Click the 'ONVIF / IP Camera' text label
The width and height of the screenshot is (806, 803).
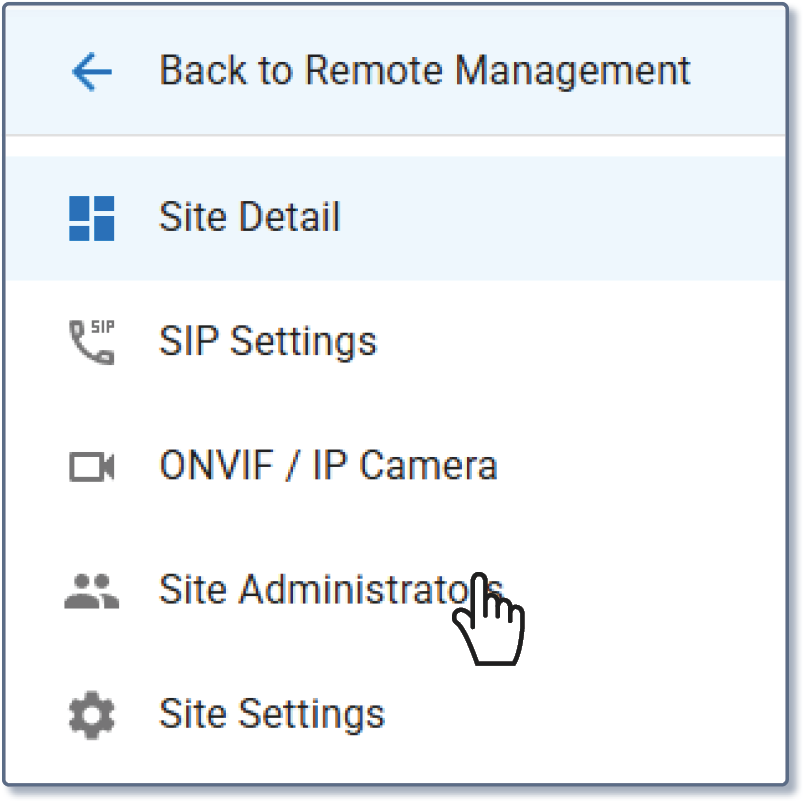(x=327, y=466)
